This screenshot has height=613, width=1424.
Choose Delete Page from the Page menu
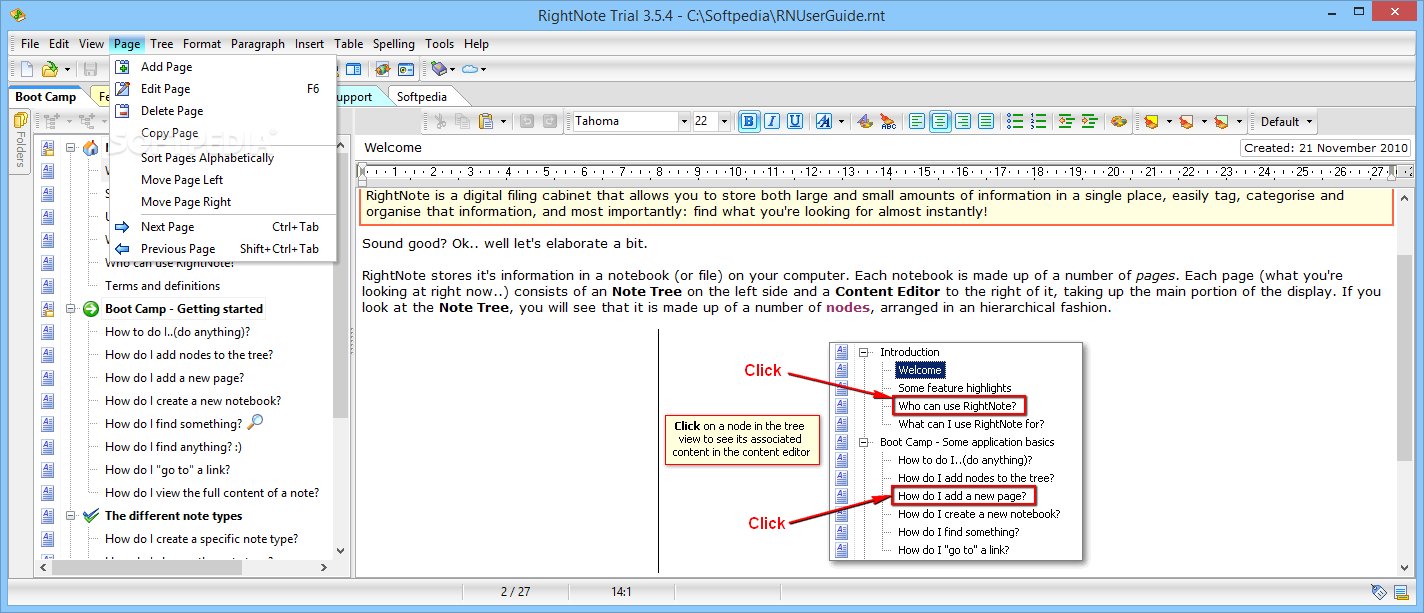coord(172,111)
